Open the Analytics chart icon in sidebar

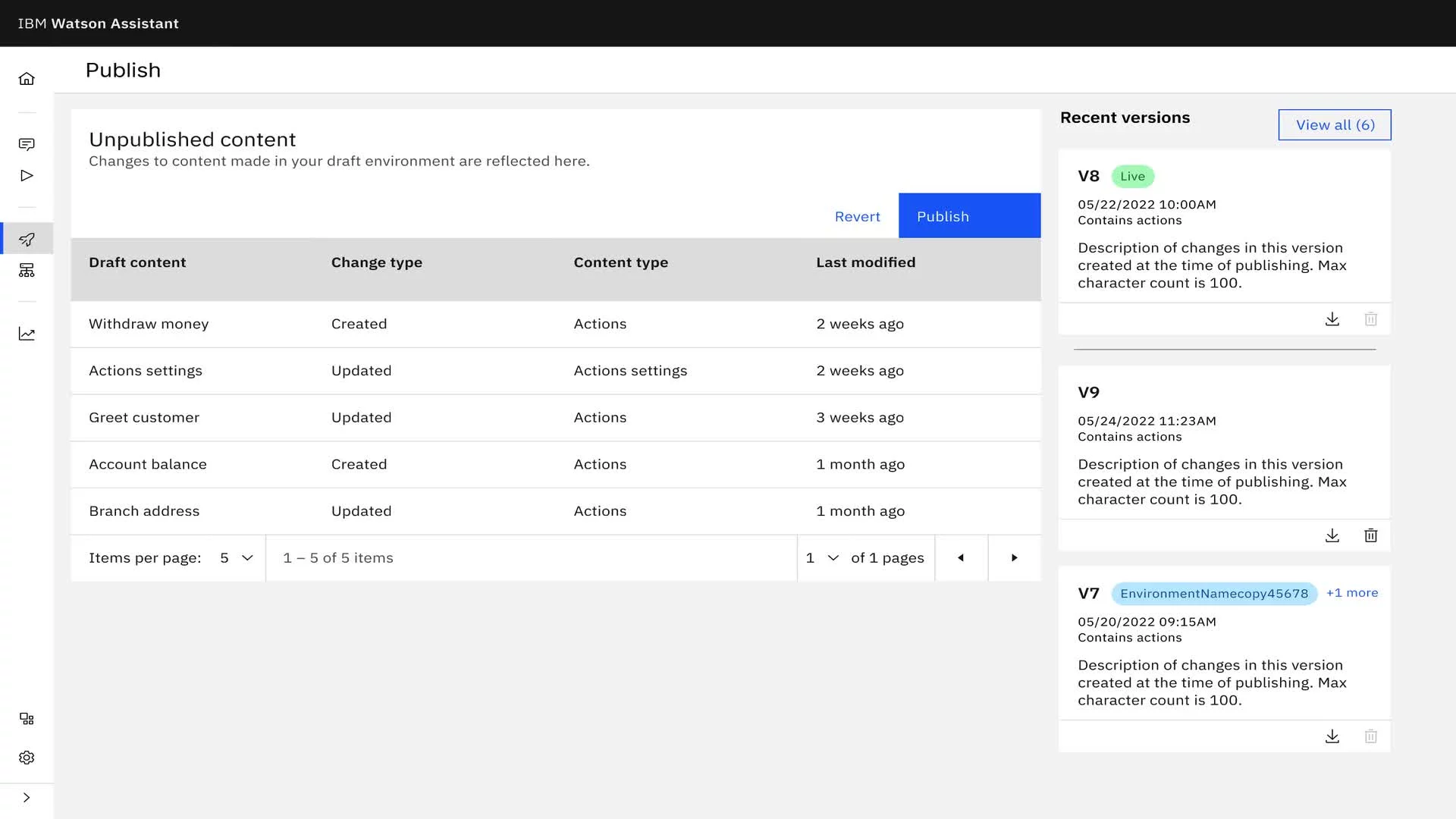pos(27,334)
